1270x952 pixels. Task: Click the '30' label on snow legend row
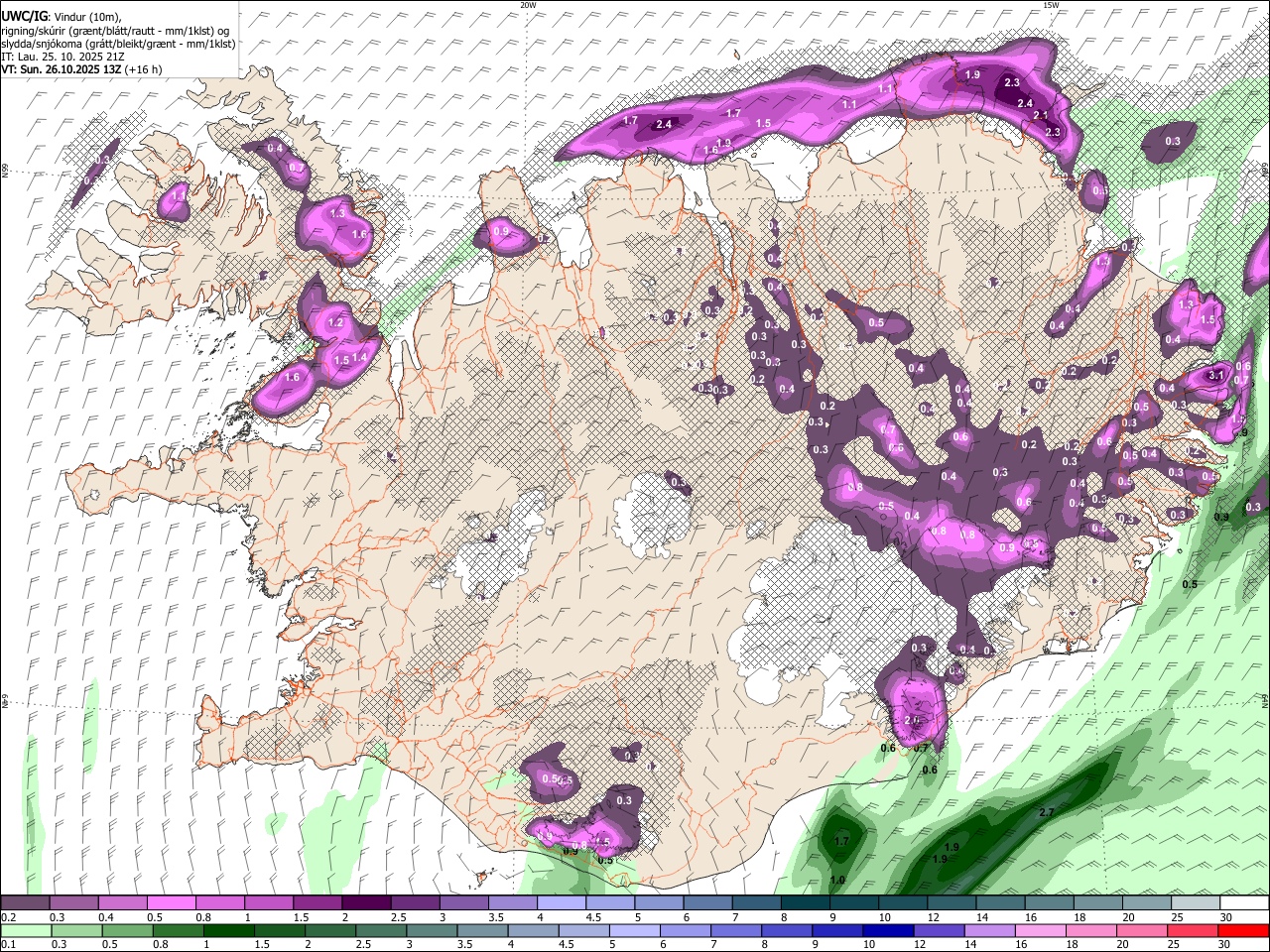(x=1226, y=916)
